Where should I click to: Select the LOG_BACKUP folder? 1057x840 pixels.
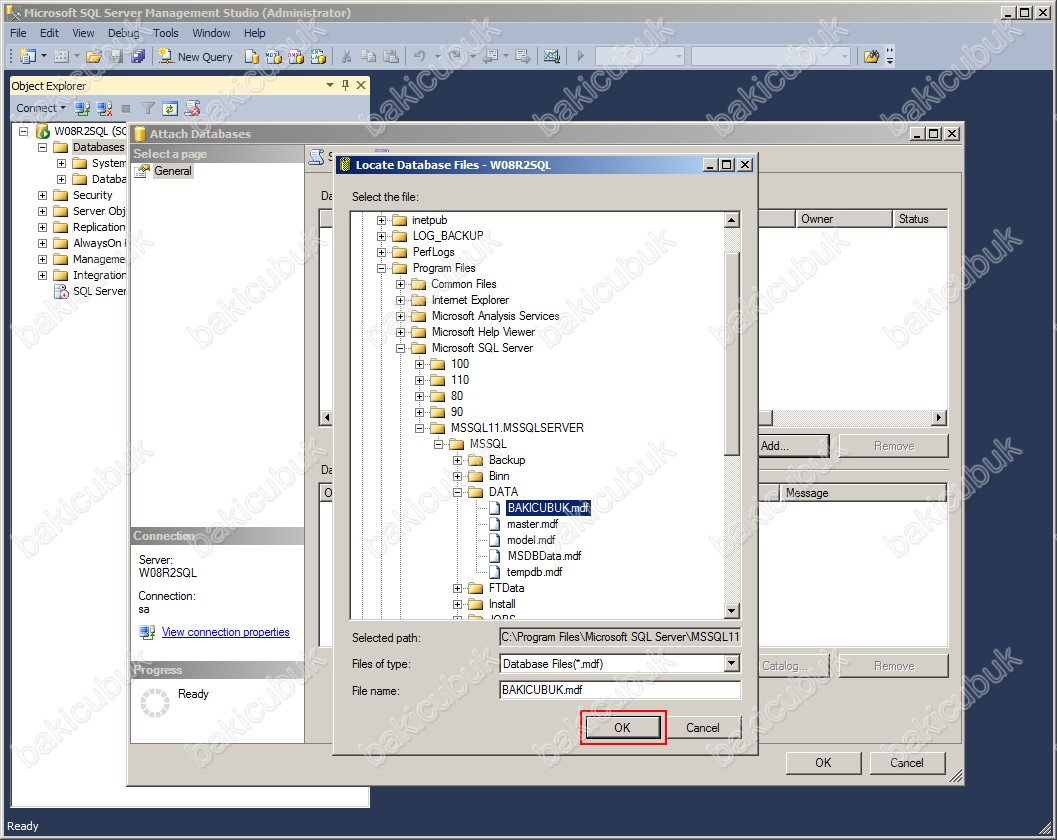click(x=448, y=235)
